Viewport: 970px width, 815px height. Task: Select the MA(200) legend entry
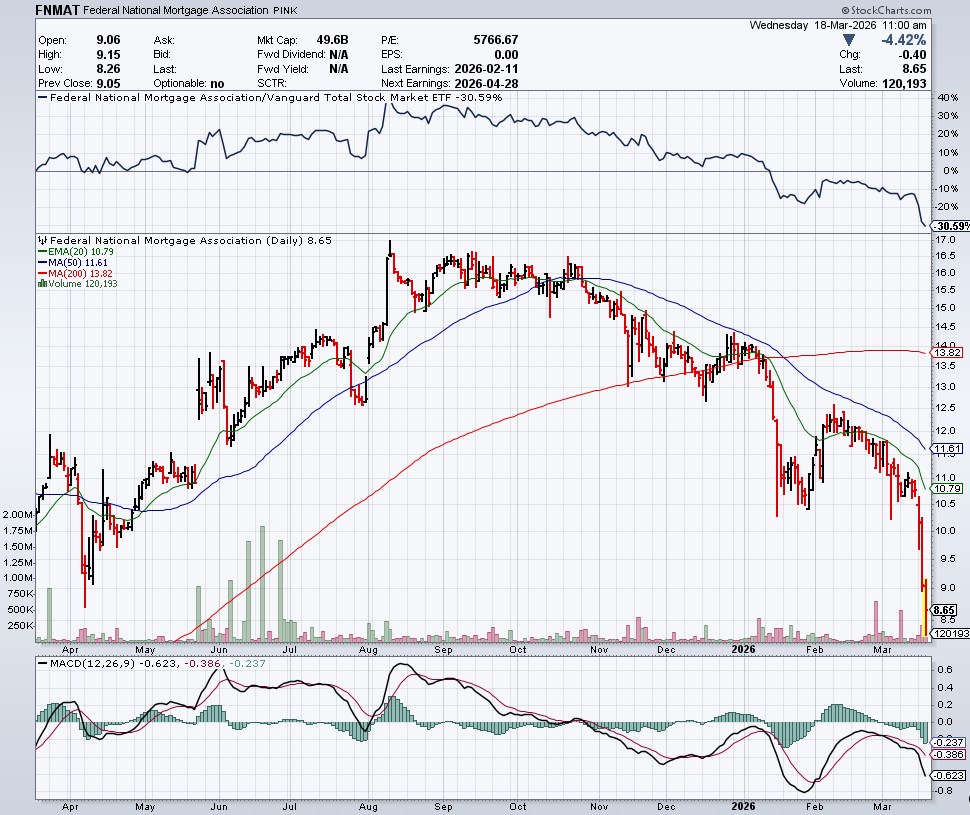(76, 274)
